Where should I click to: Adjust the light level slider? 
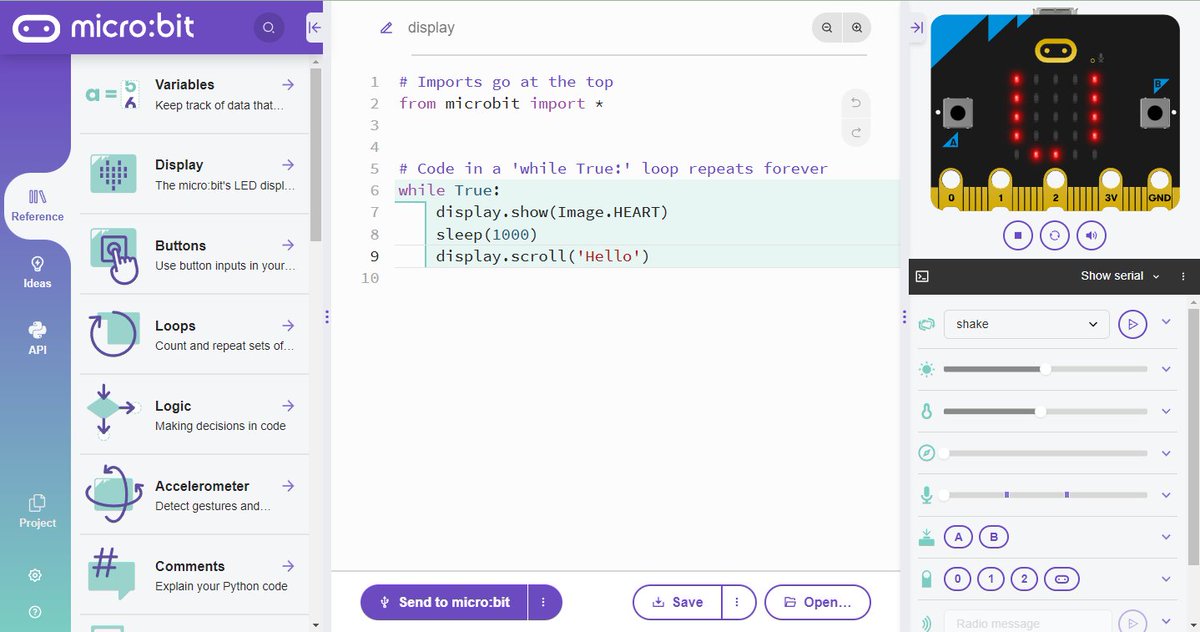click(1045, 369)
